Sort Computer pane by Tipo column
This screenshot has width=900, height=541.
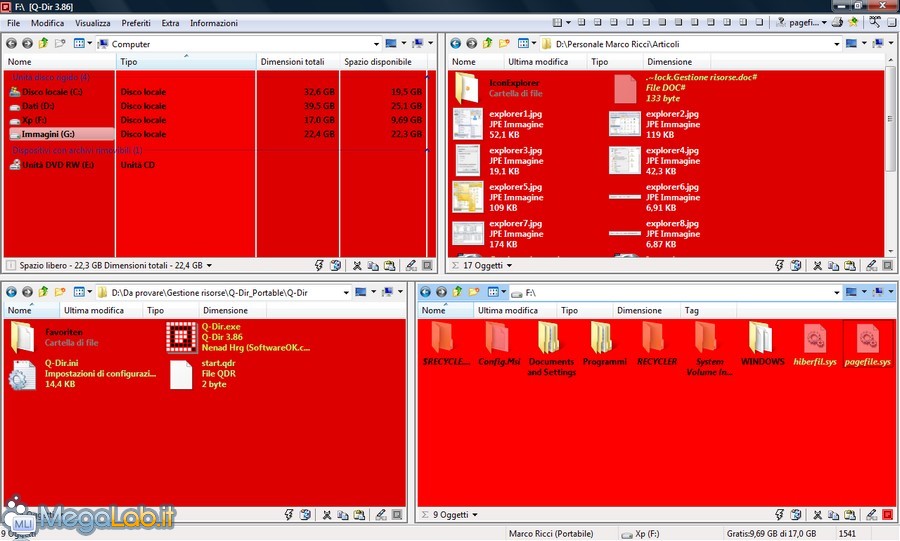pyautogui.click(x=186, y=61)
